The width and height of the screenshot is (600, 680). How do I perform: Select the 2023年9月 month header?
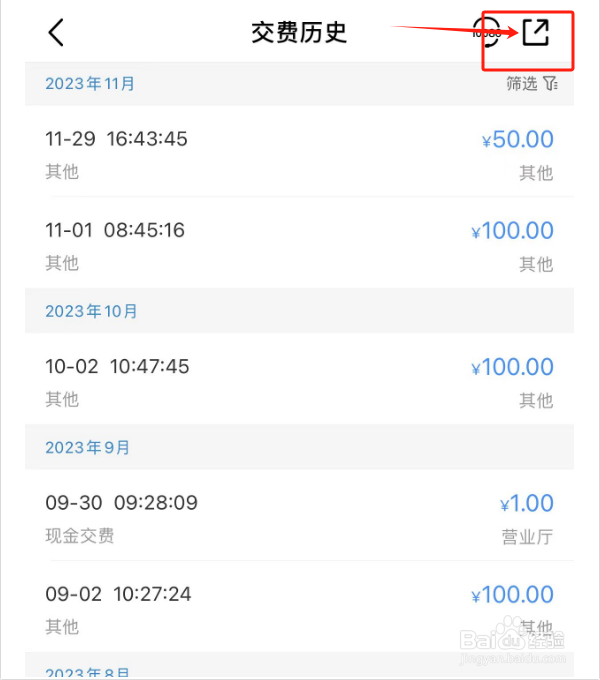pyautogui.click(x=299, y=447)
